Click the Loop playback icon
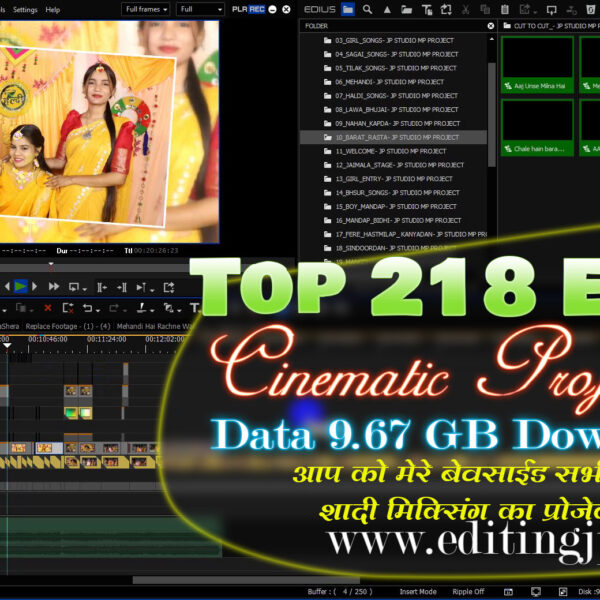The image size is (600, 600). coord(73,287)
